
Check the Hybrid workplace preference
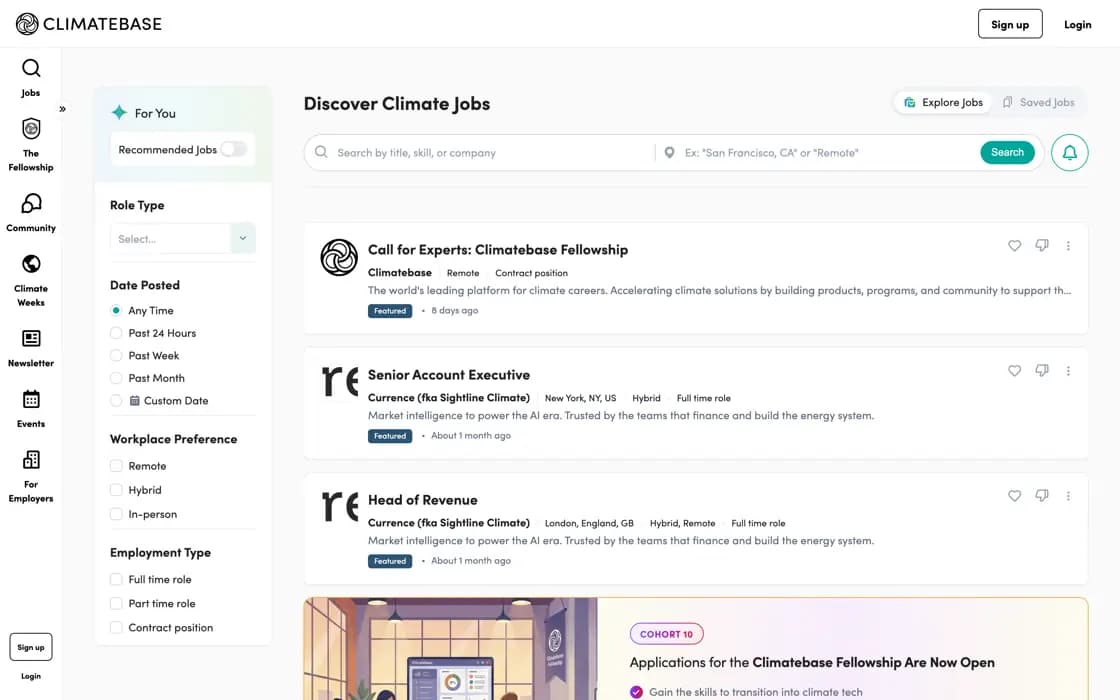[116, 490]
